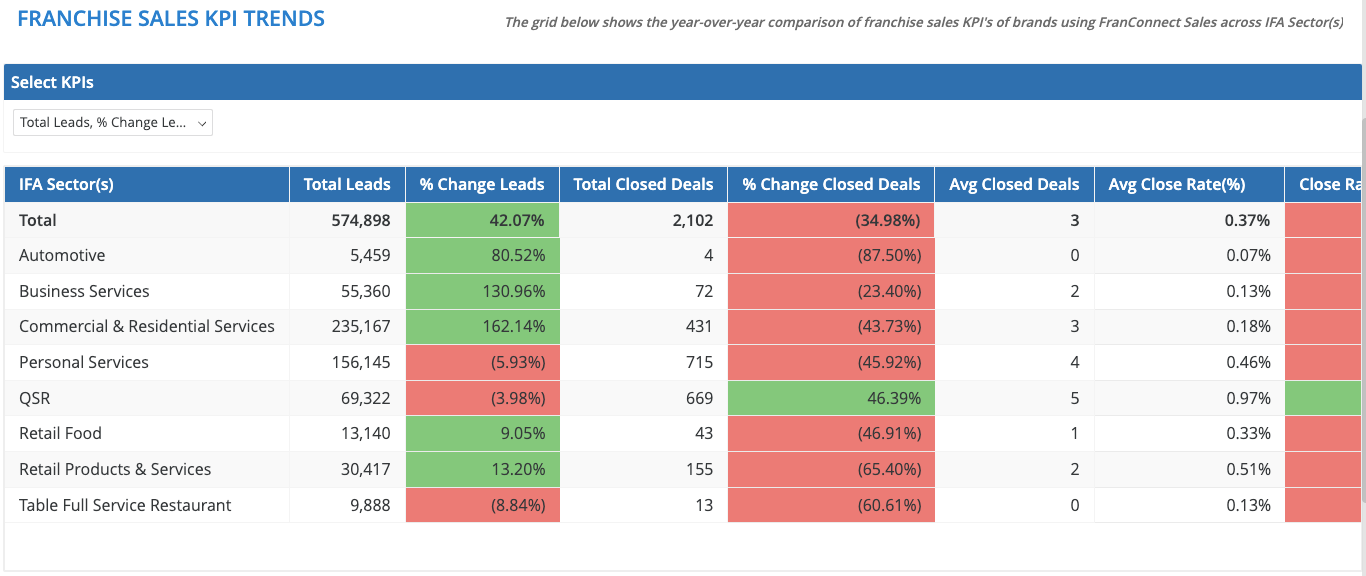Screen dimensions: 1366x576
Task: Select the Automotive sector row label
Action: click(62, 255)
